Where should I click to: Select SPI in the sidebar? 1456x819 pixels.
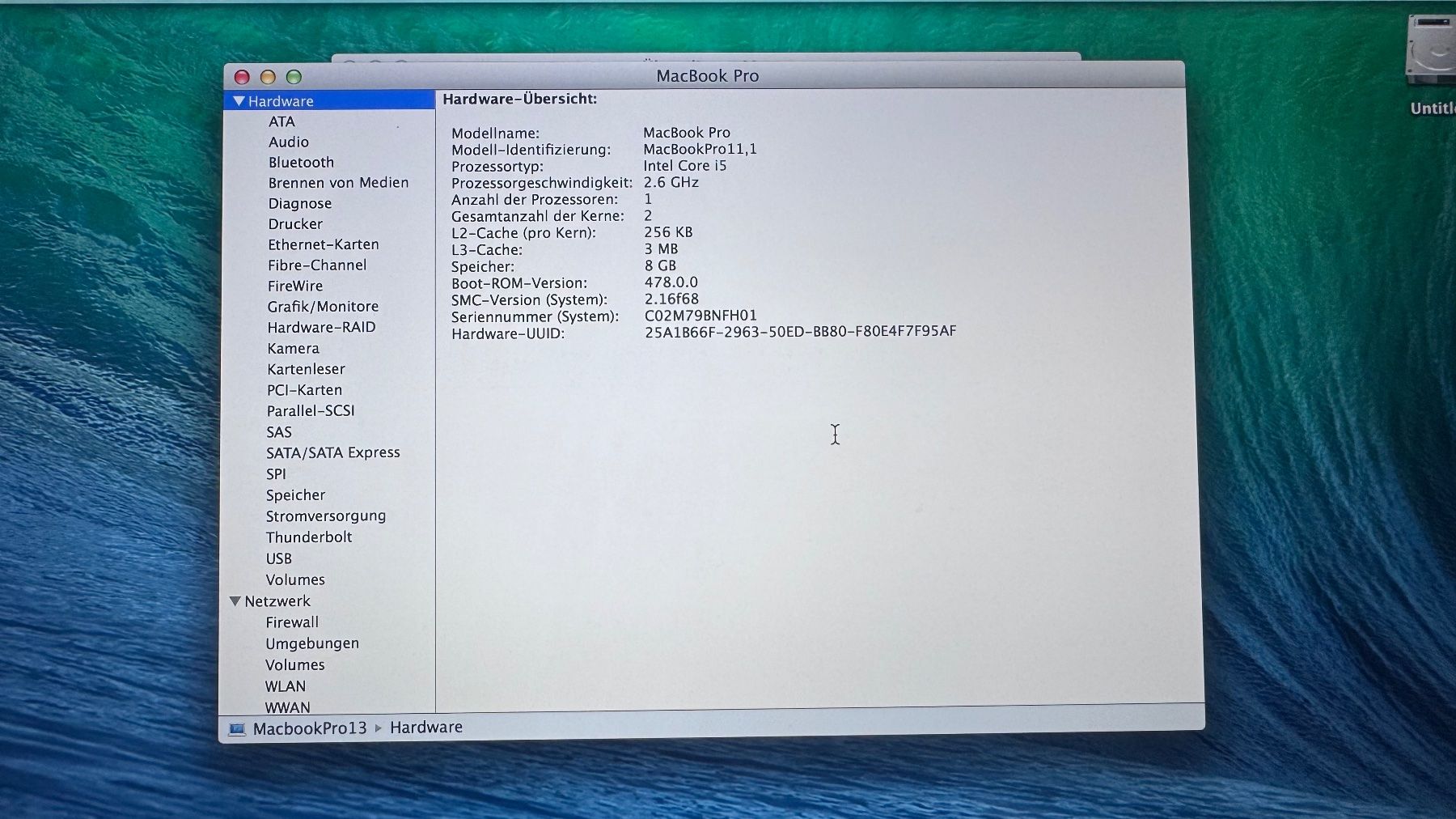[276, 474]
